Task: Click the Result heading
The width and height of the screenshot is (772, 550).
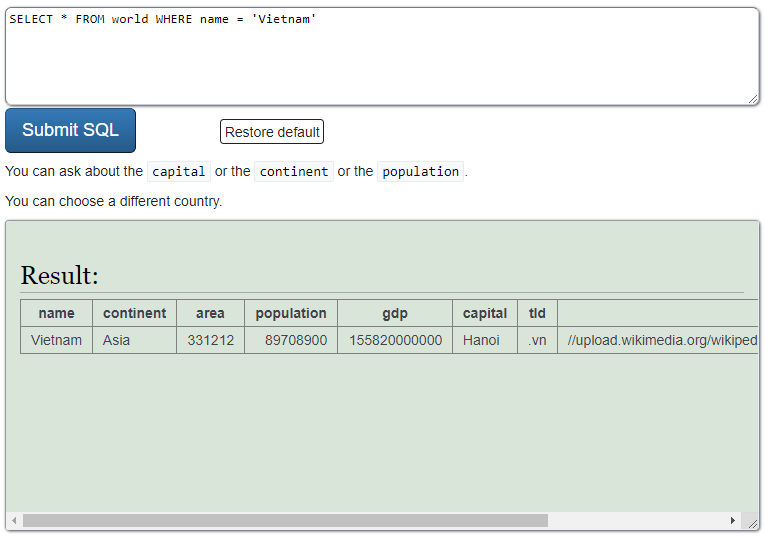Action: [60, 276]
